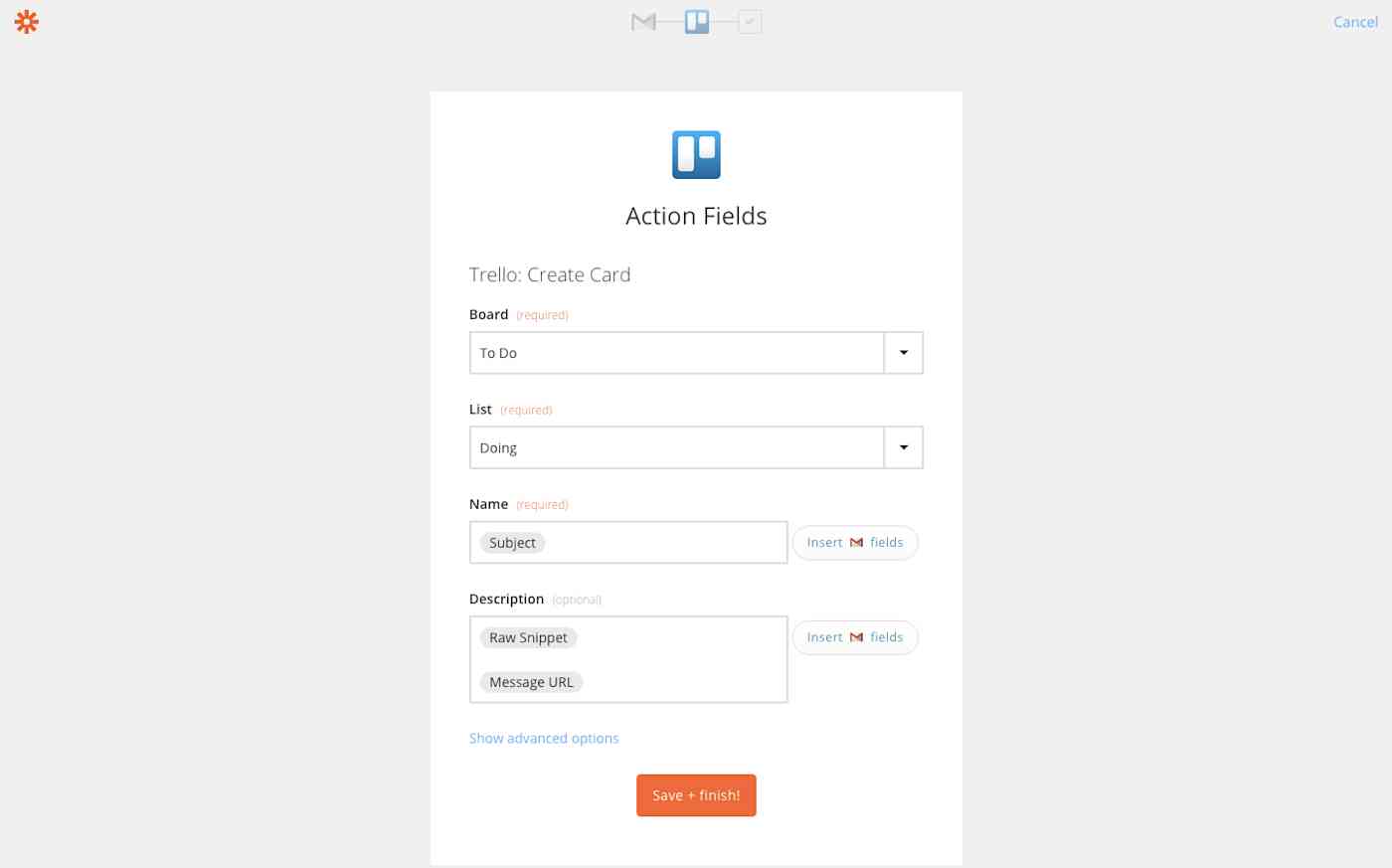Click Insert fields next to the Description field
This screenshot has height=868, width=1392.
coord(854,636)
